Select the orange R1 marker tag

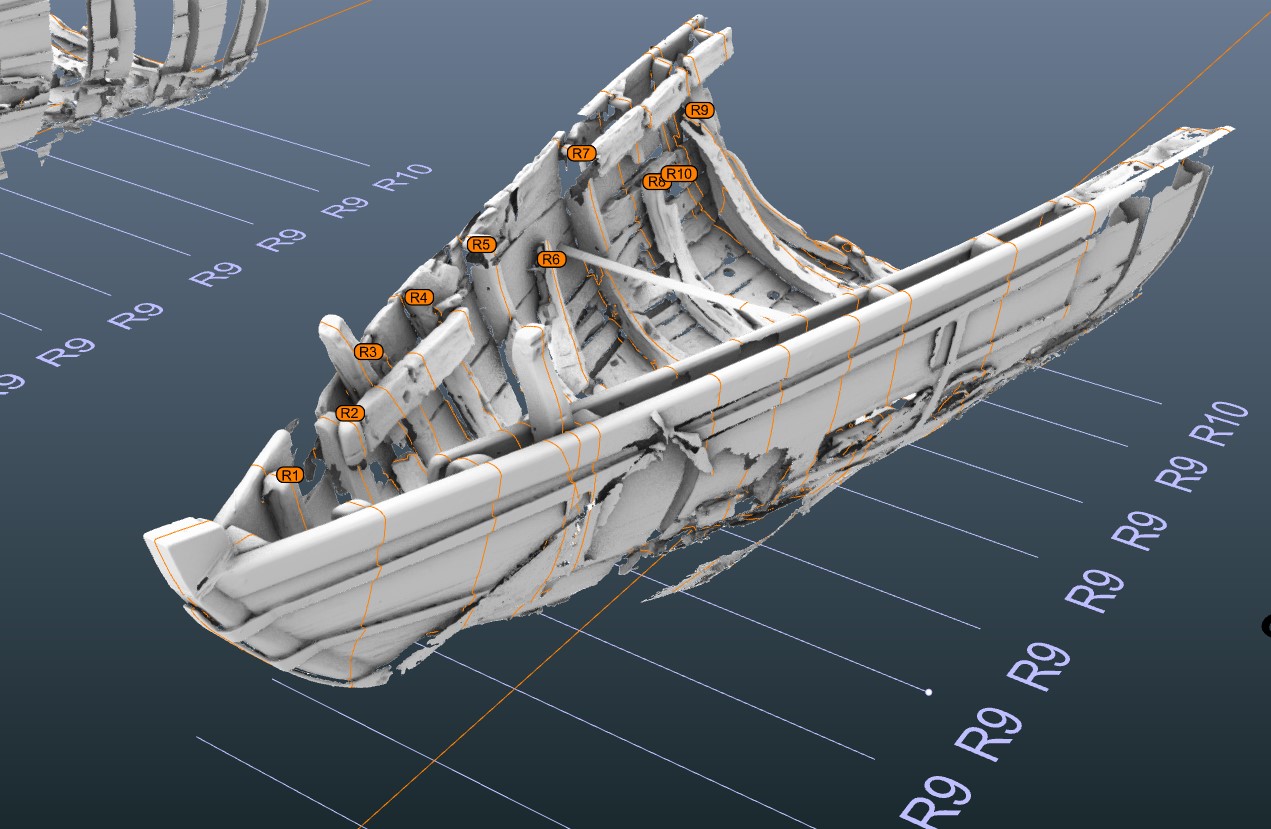pyautogui.click(x=290, y=475)
